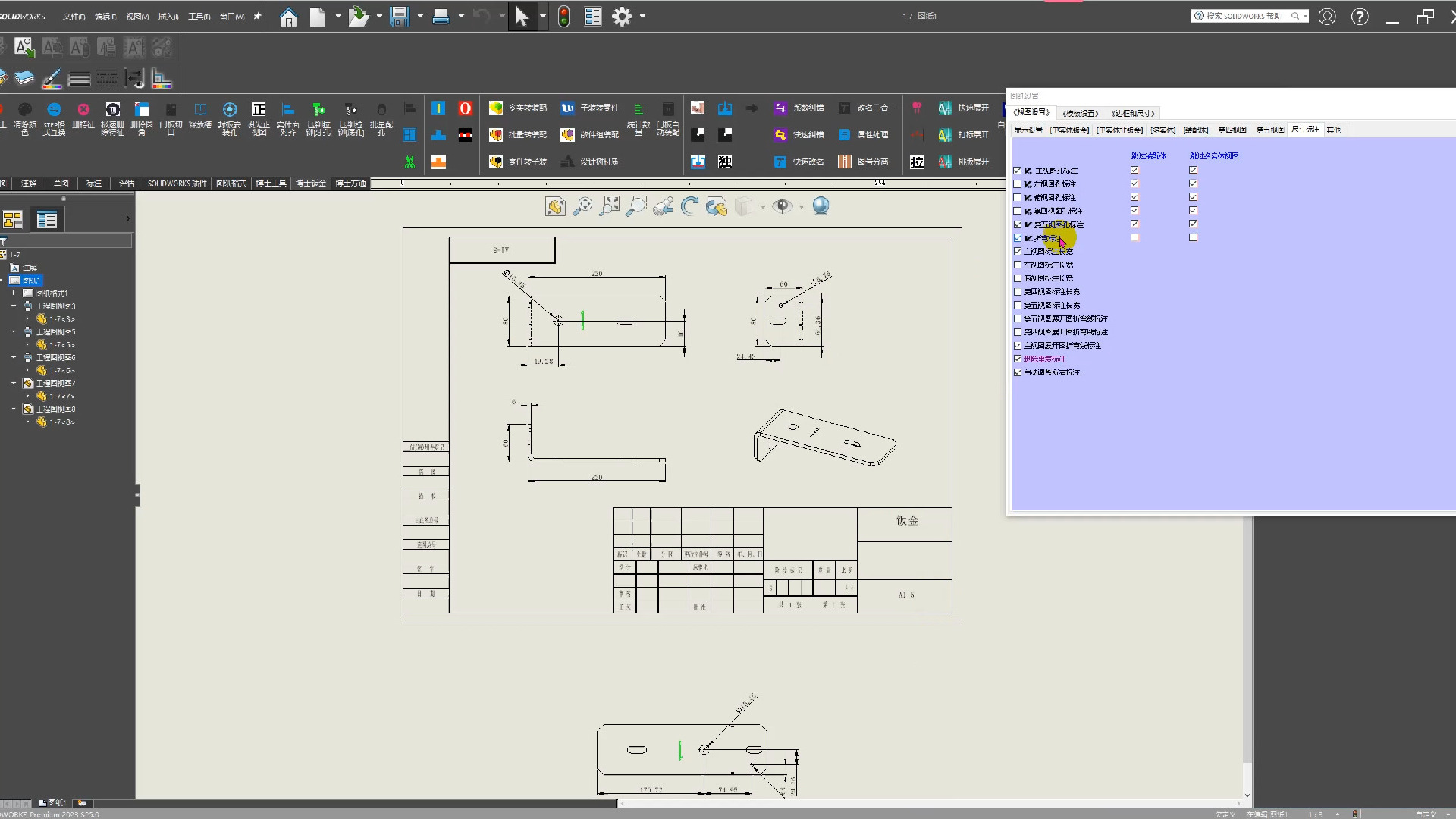
Task: Open the 模板设置 tab
Action: [x=1080, y=113]
